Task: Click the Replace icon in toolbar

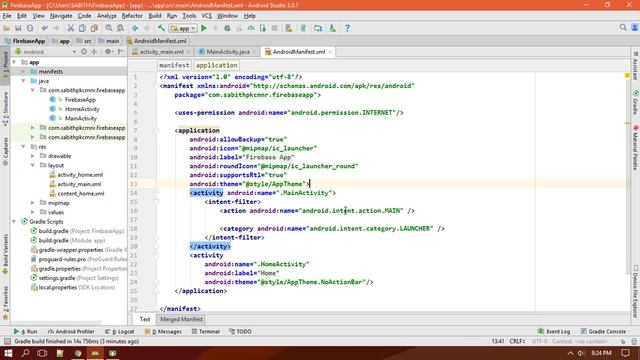Action: pyautogui.click(x=120, y=28)
